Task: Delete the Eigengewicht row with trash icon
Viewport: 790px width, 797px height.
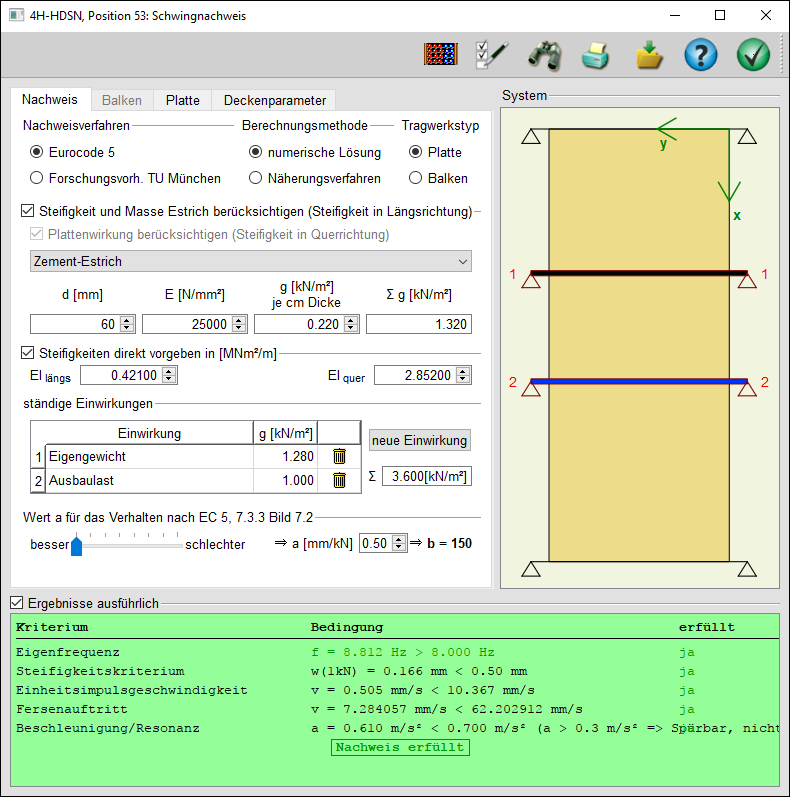Action: (x=339, y=457)
